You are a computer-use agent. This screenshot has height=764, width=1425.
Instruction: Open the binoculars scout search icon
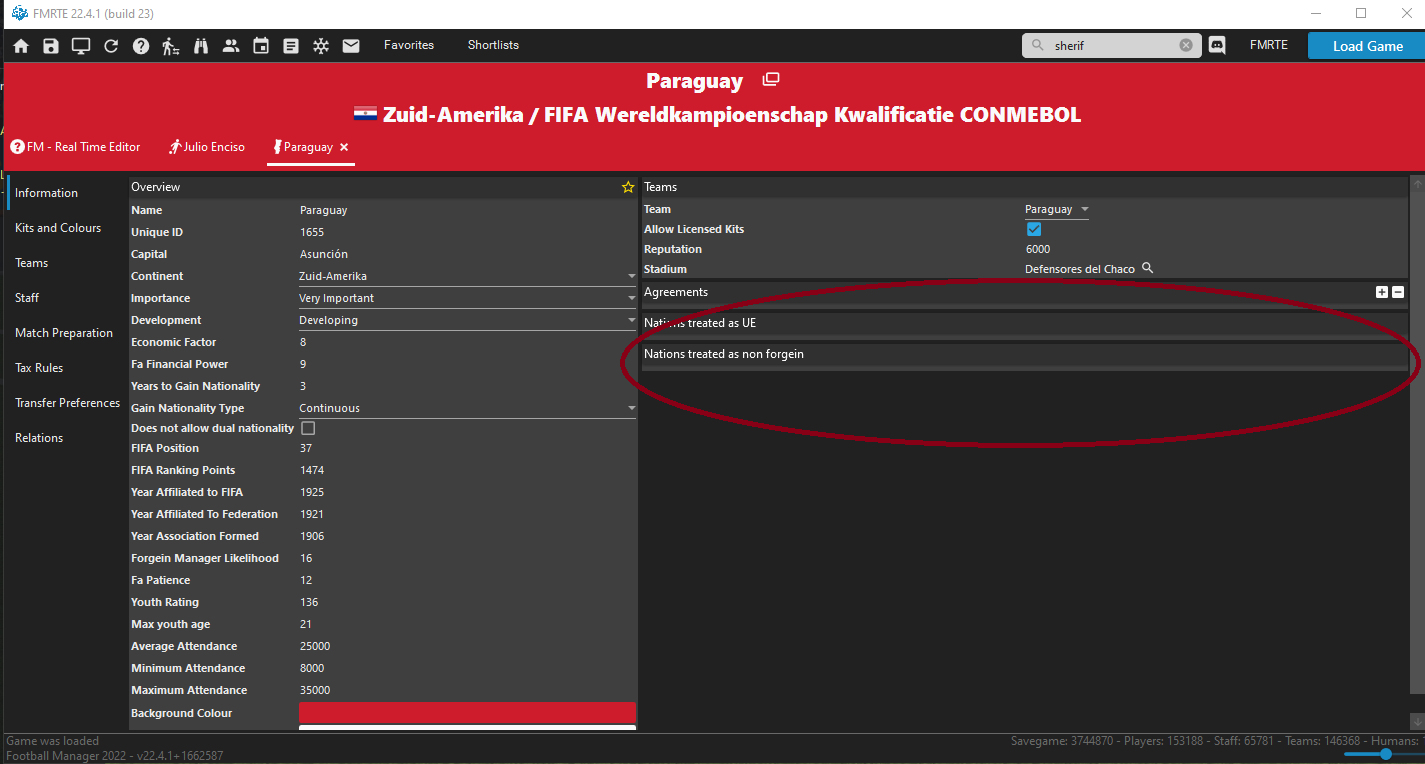201,46
